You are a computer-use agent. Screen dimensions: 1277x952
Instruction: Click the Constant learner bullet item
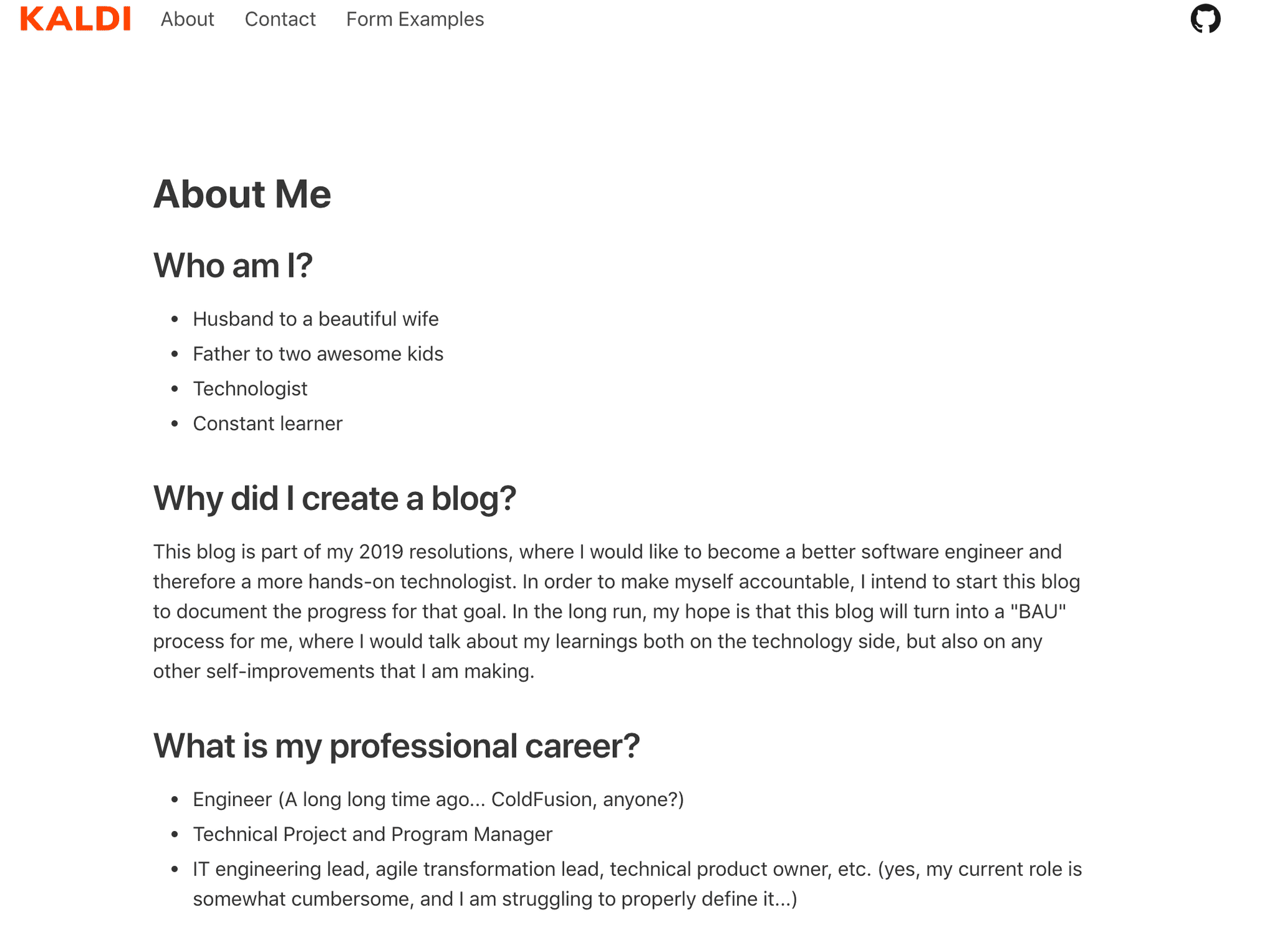(x=267, y=424)
